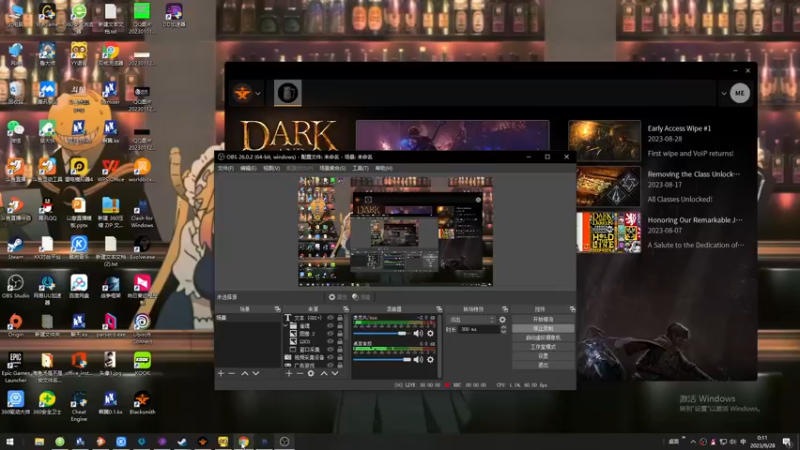
Task: Move the scene up with the up arrow
Action: [245, 373]
